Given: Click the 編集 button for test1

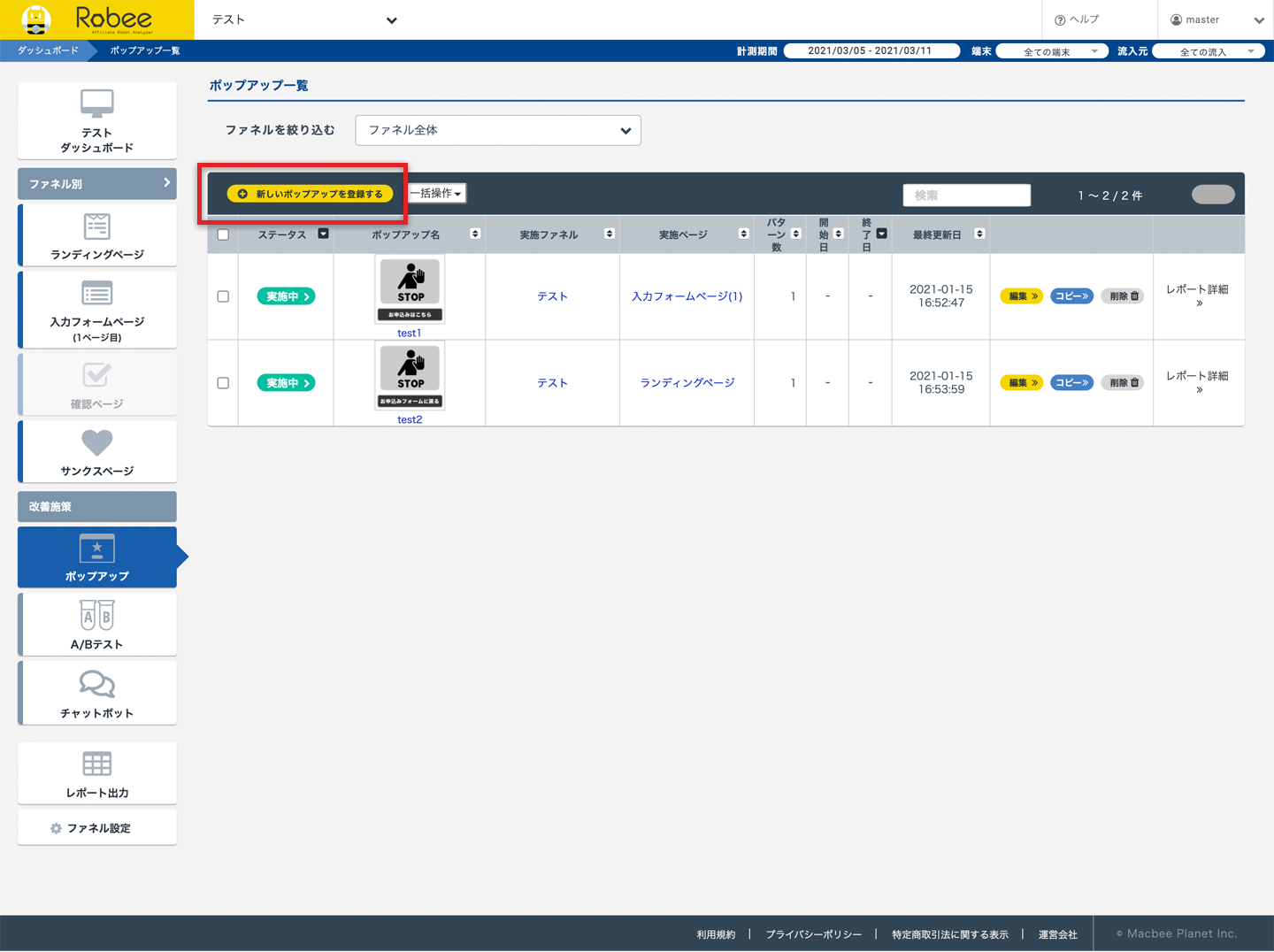Looking at the screenshot, I should coord(1022,296).
